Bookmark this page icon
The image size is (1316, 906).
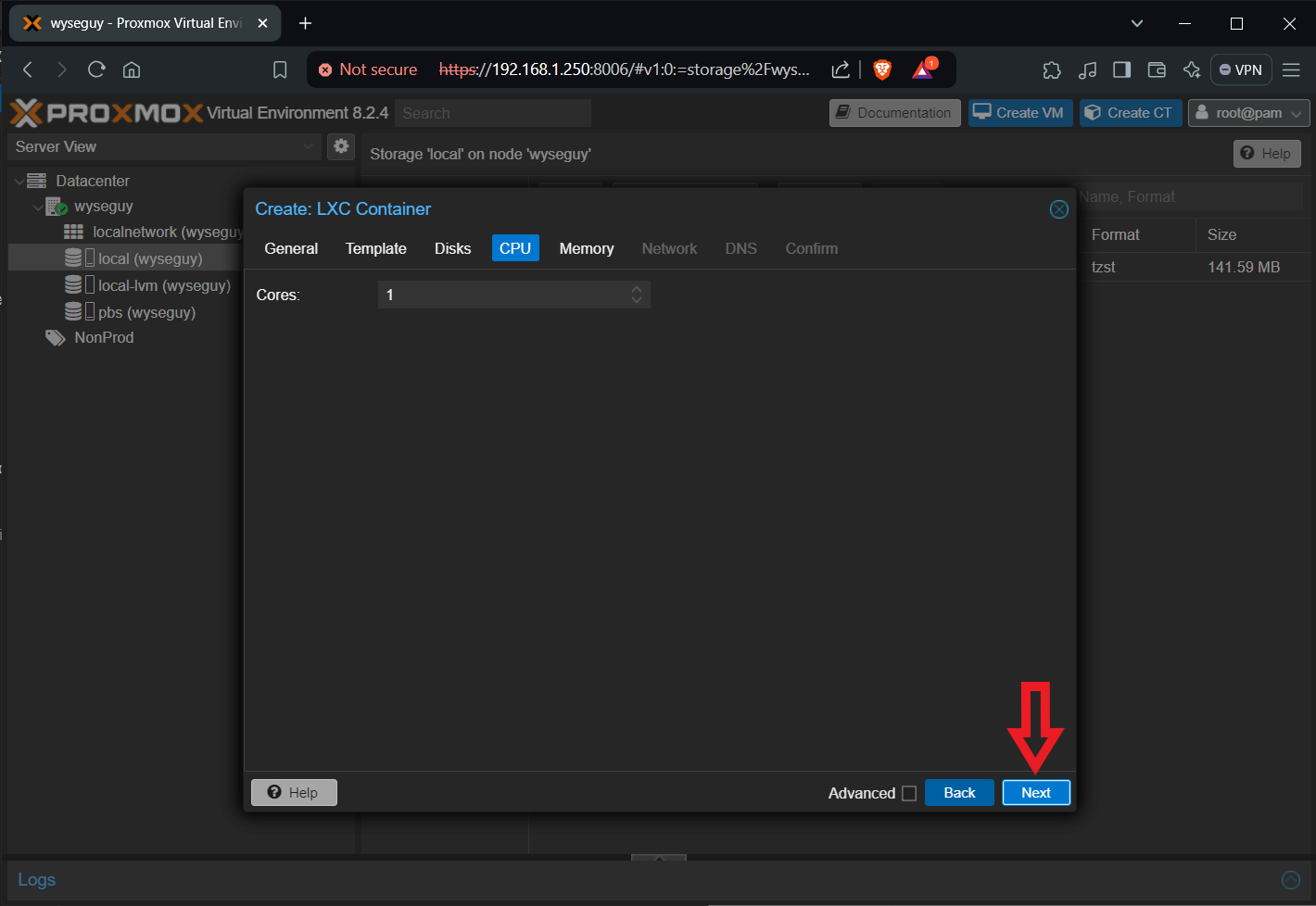pyautogui.click(x=280, y=69)
